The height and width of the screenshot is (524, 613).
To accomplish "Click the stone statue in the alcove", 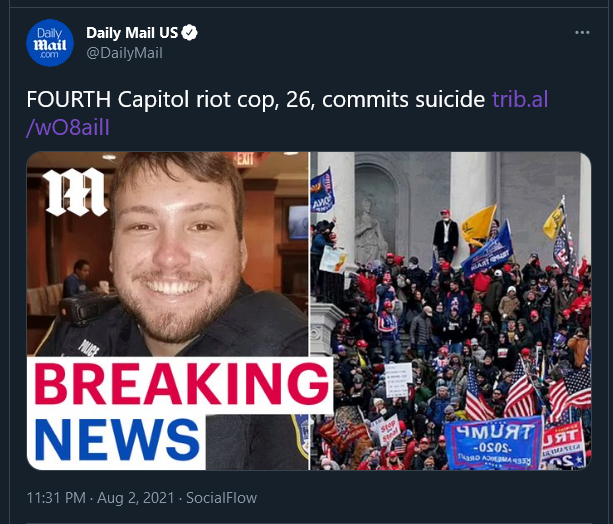I will click(369, 231).
